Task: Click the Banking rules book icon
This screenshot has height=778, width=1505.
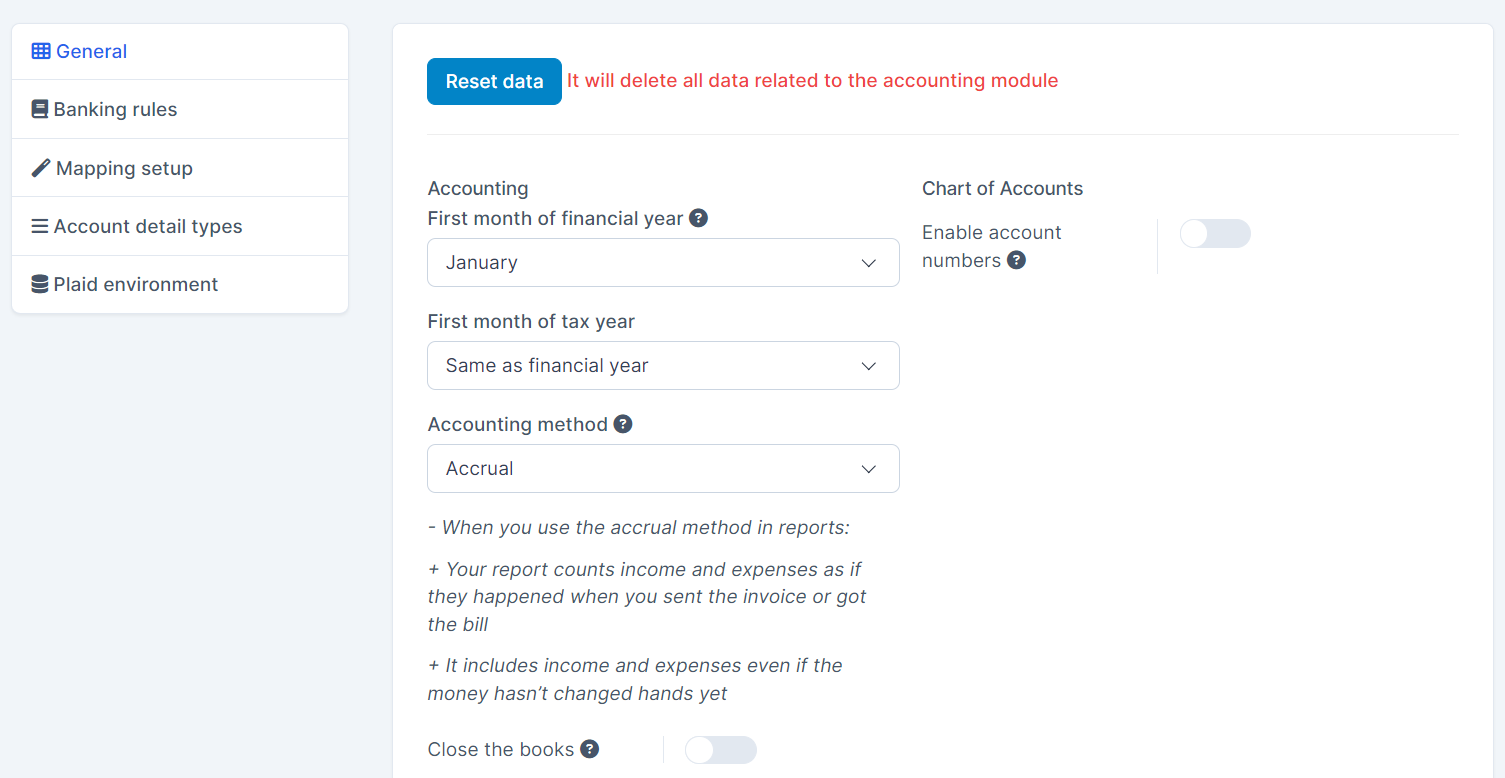Action: click(40, 110)
